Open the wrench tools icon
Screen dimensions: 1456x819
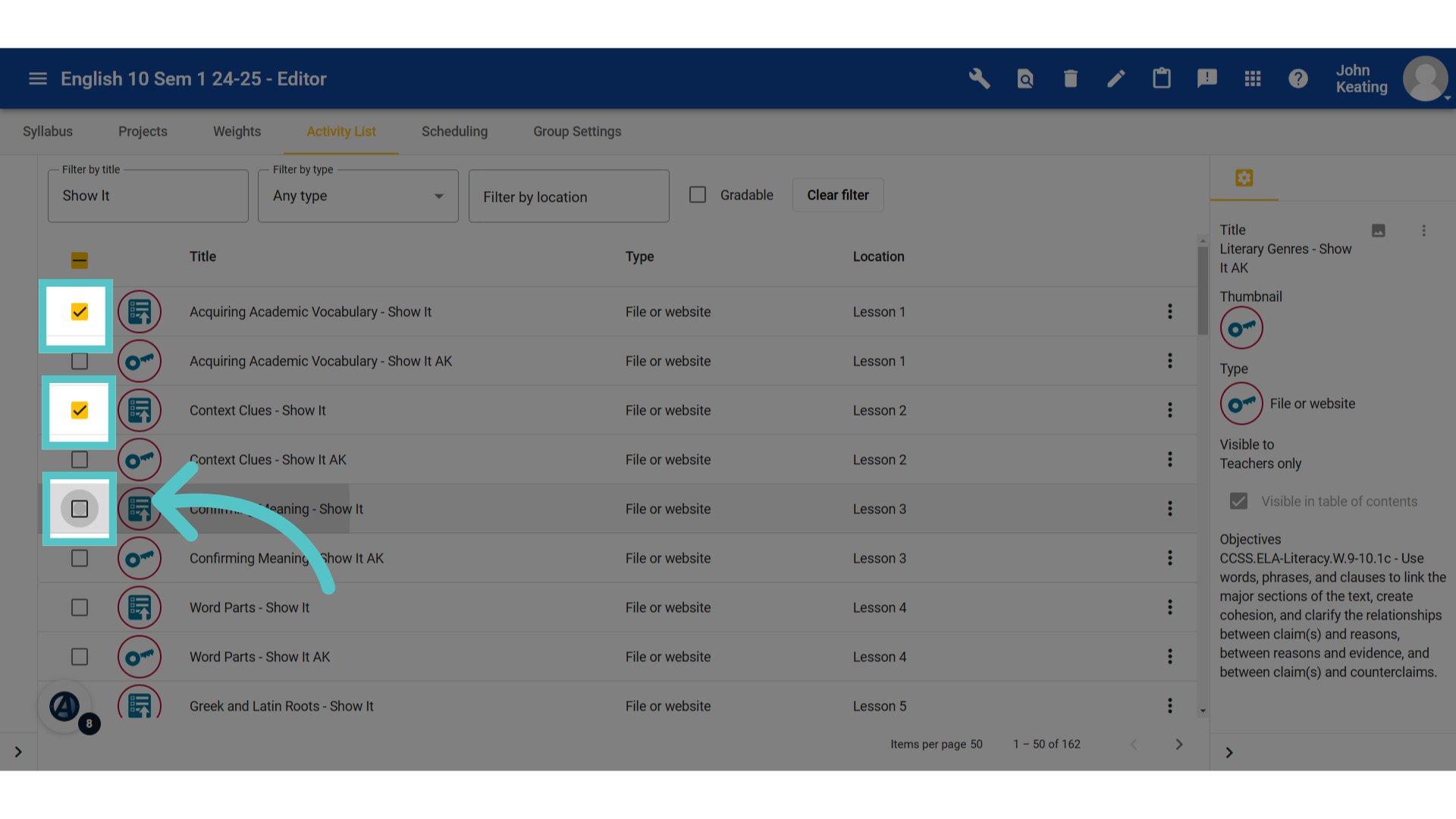979,79
